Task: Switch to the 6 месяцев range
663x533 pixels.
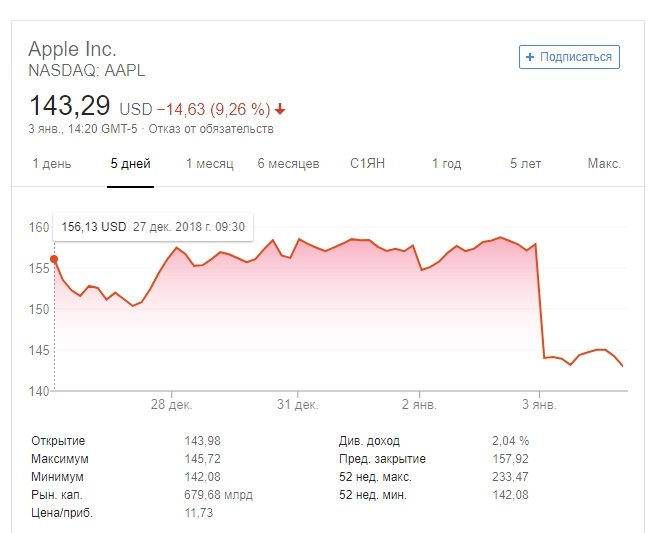Action: [x=288, y=164]
